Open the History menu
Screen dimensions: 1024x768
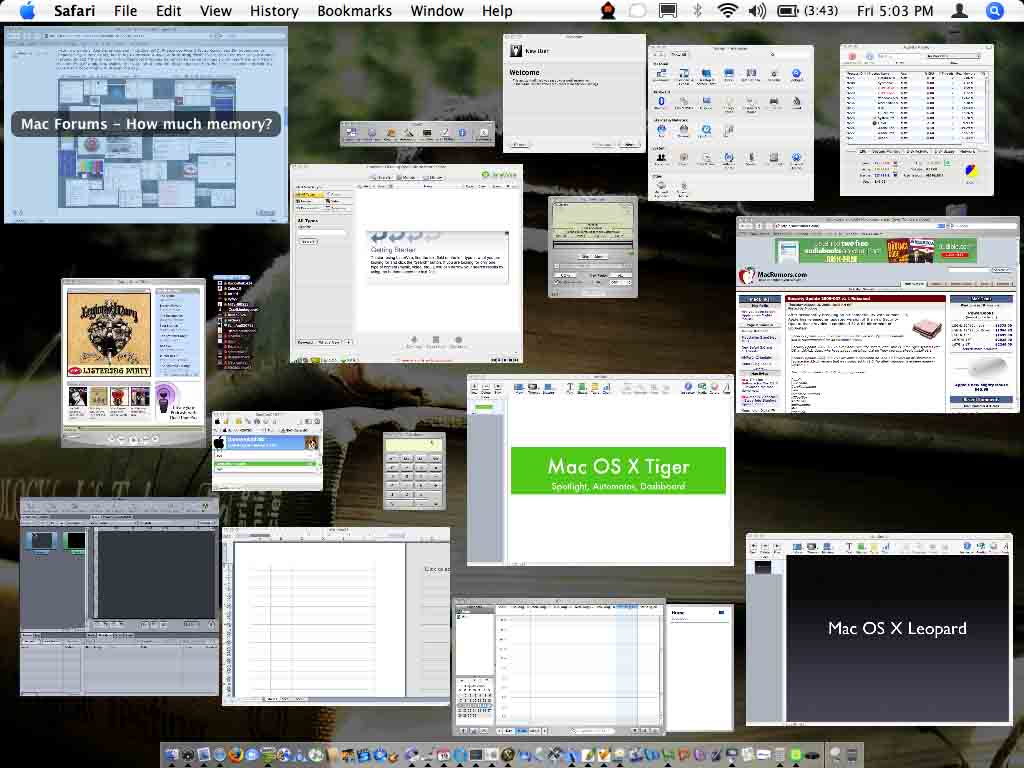pyautogui.click(x=274, y=10)
